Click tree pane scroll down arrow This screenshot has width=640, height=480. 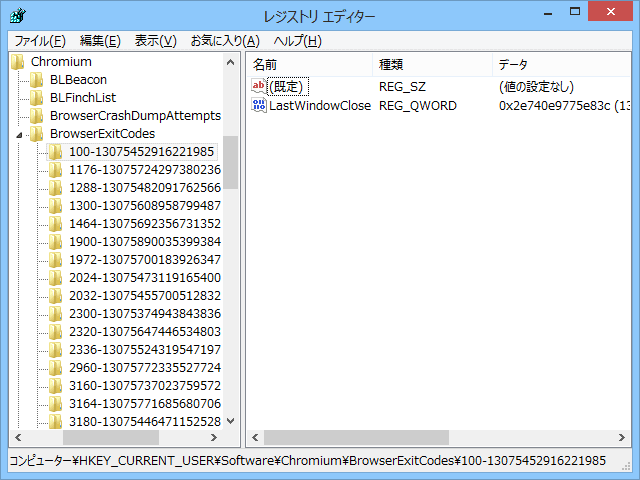[x=231, y=421]
